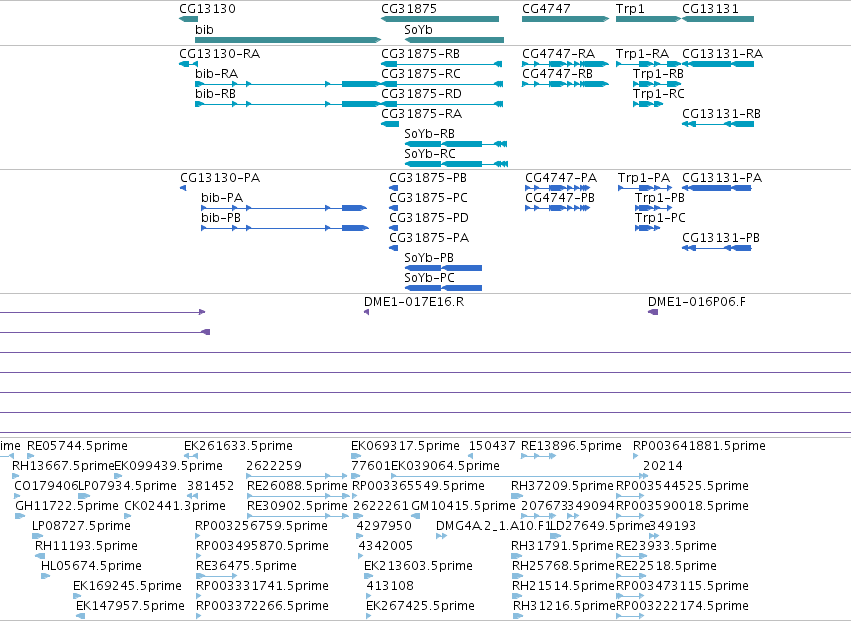Image resolution: width=851 pixels, height=621 pixels.
Task: Select the CG13131-RB transcript
Action: (718, 124)
